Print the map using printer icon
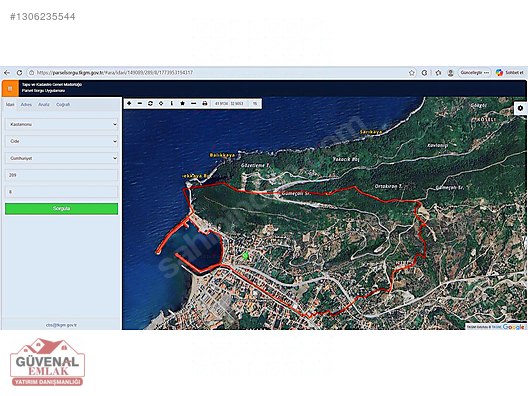 [204, 103]
